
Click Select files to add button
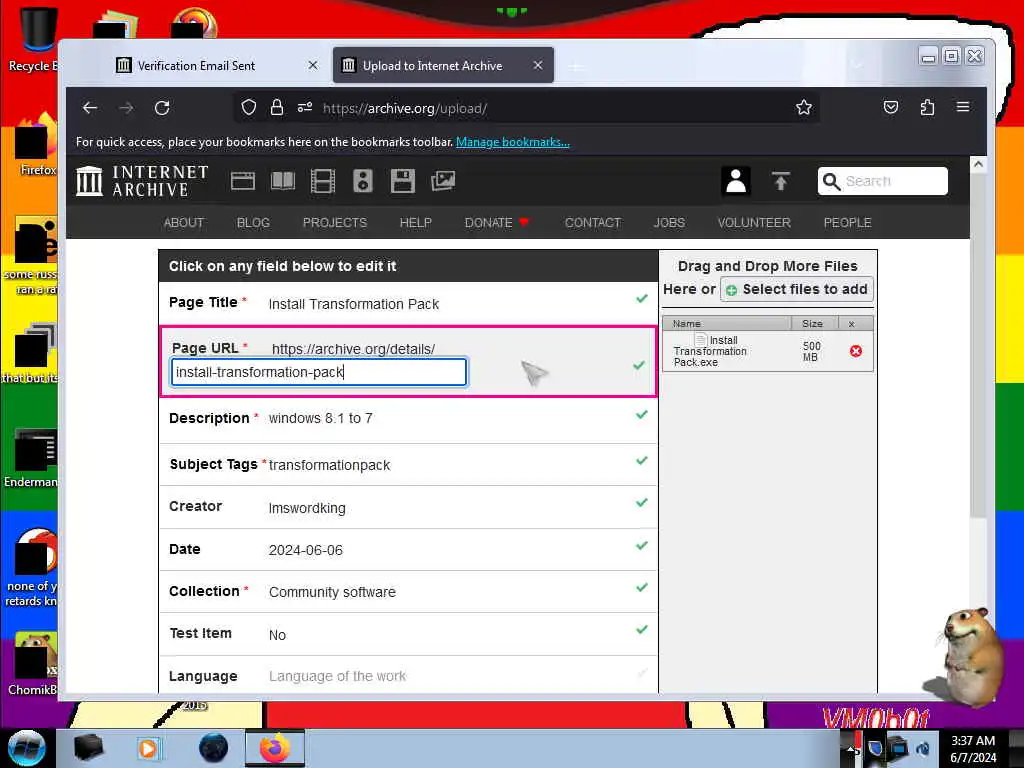(797, 289)
